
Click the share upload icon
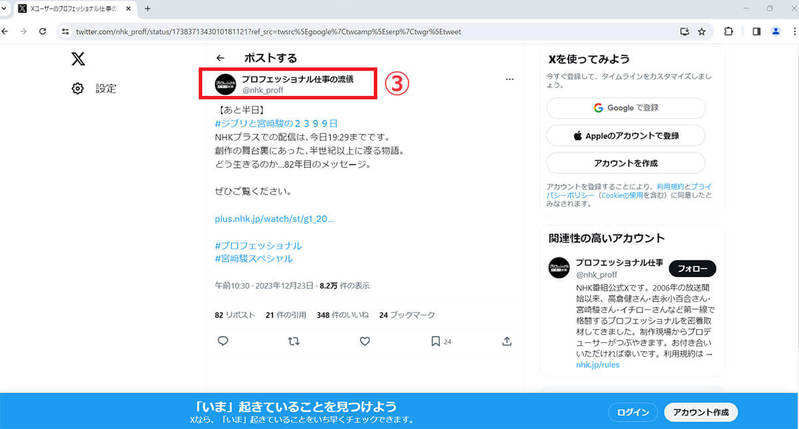507,341
